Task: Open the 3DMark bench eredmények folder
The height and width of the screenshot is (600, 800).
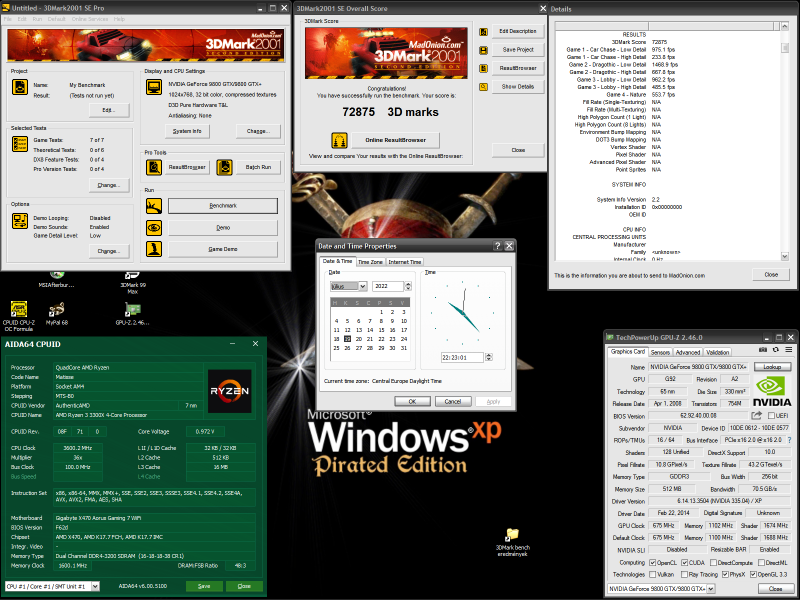Action: [512, 542]
